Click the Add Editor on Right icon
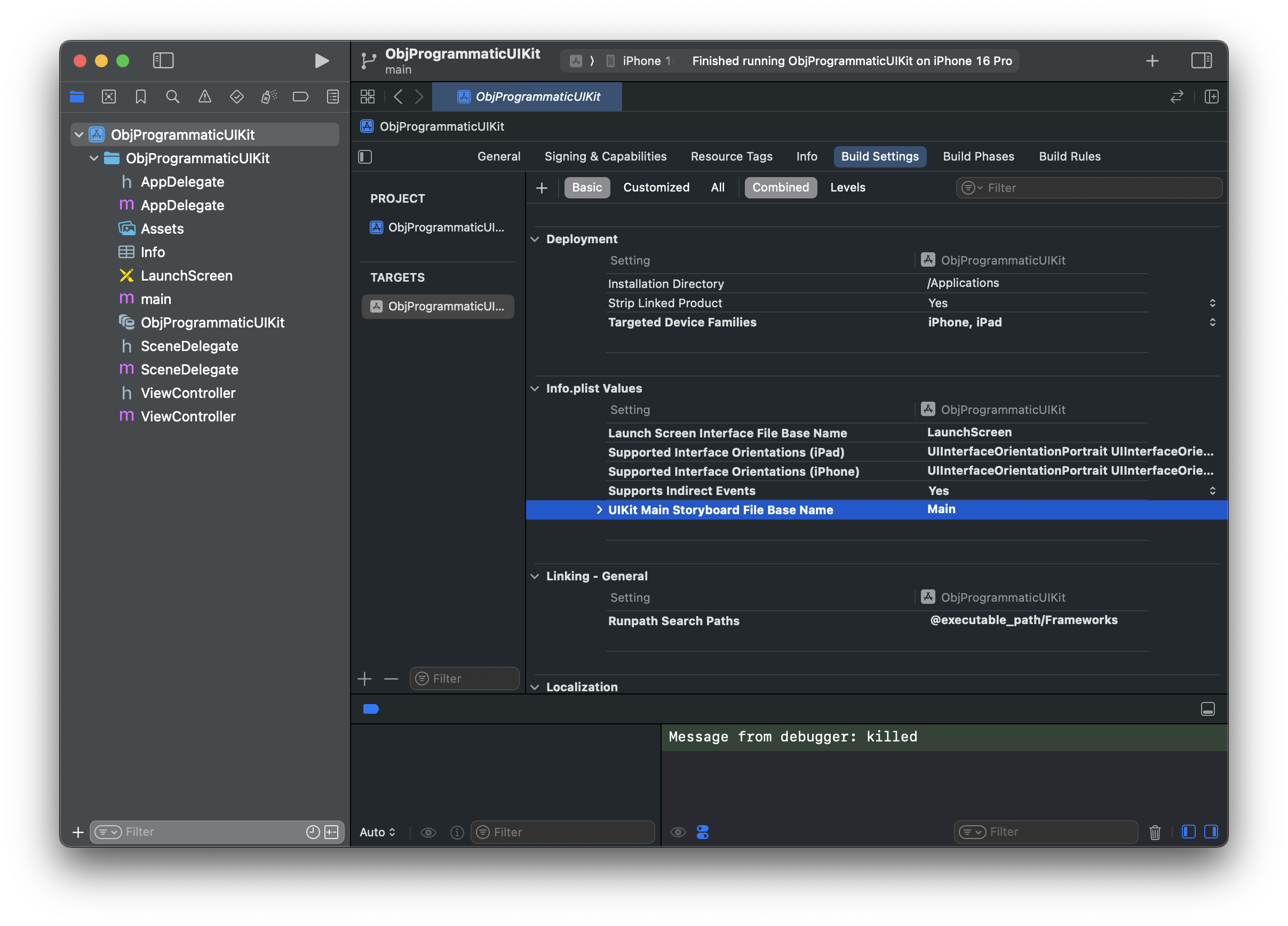1288x926 pixels. click(x=1211, y=97)
